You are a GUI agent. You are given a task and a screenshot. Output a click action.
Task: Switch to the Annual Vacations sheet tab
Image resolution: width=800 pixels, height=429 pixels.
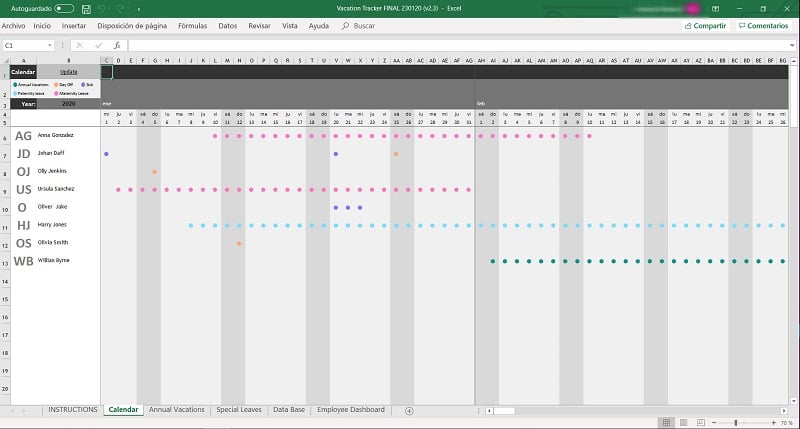177,410
